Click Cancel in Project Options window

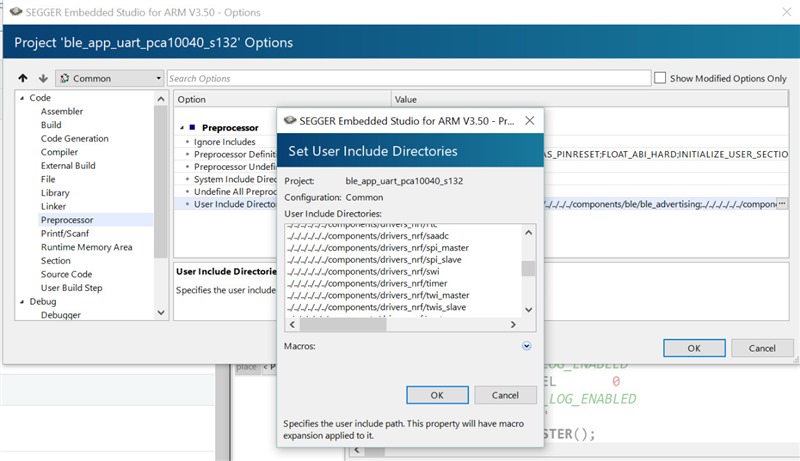762,348
